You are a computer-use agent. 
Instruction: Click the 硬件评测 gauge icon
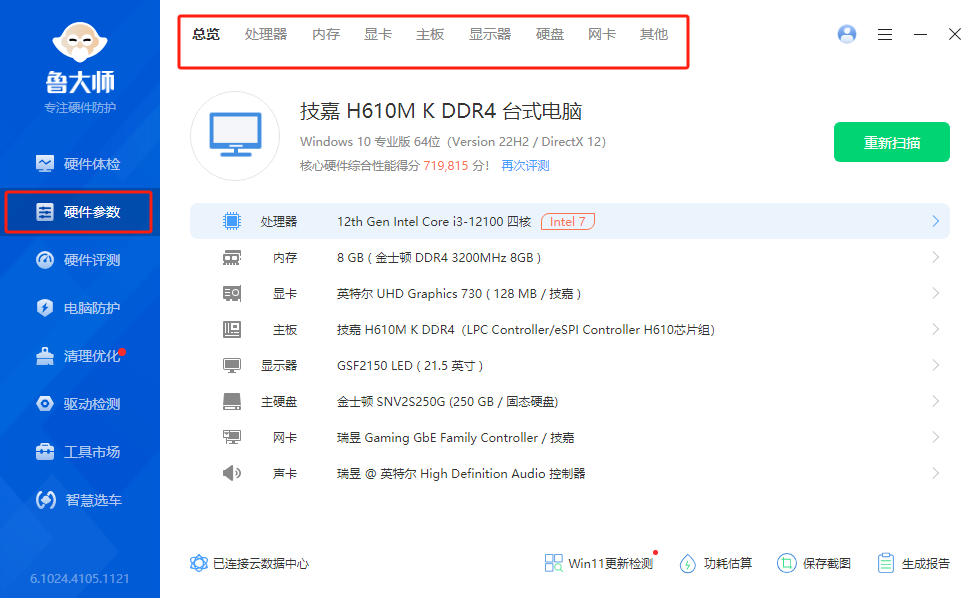coord(45,260)
